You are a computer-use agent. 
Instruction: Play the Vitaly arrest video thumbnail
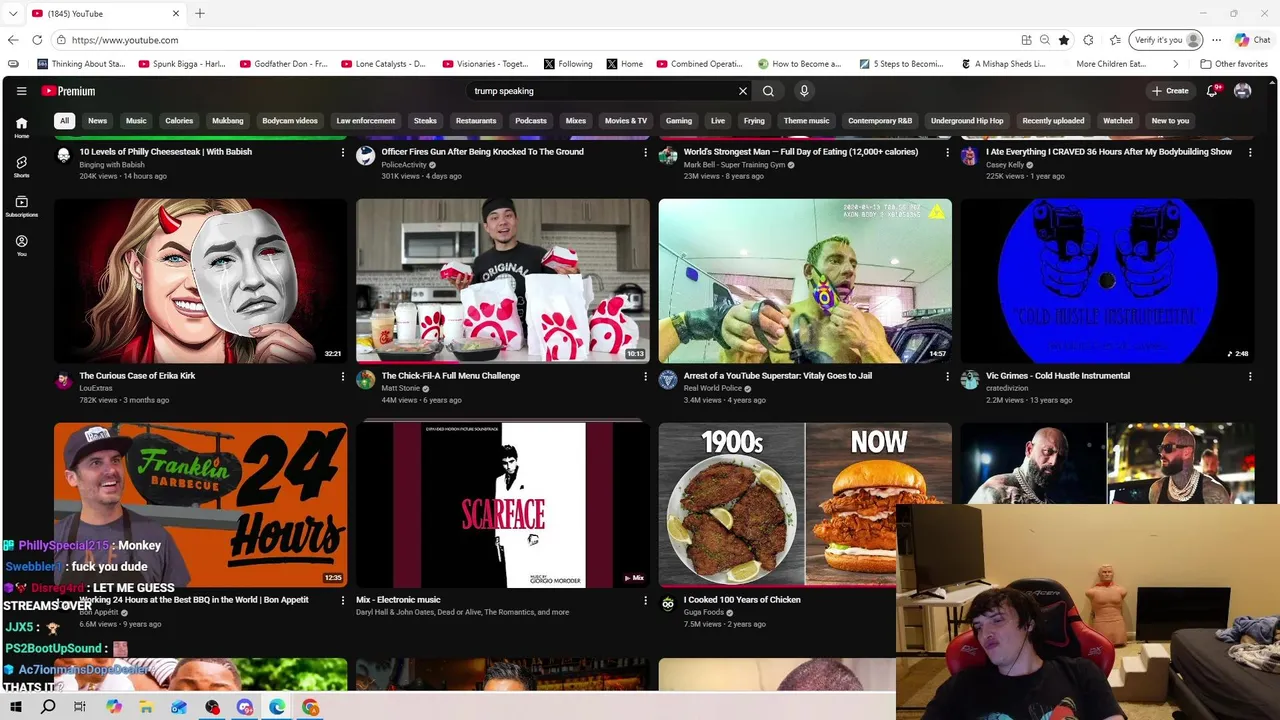[805, 280]
